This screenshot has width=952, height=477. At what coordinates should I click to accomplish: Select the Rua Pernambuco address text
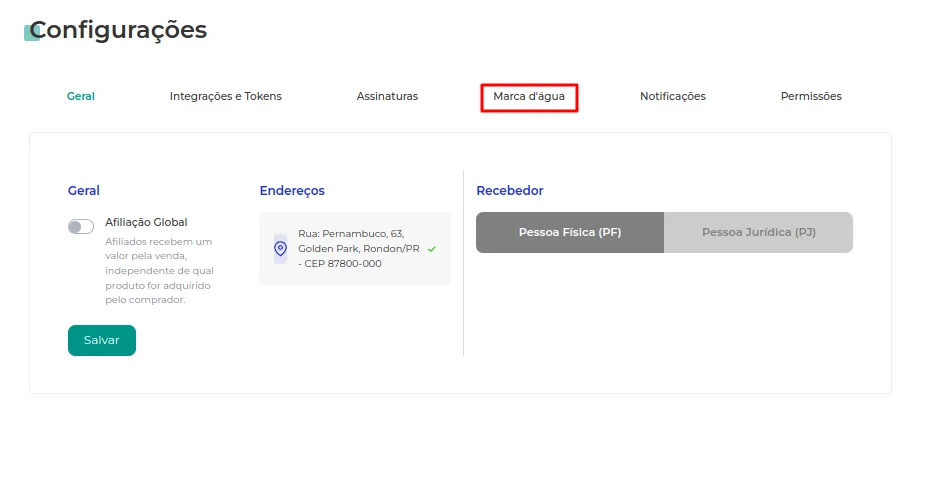(358, 249)
